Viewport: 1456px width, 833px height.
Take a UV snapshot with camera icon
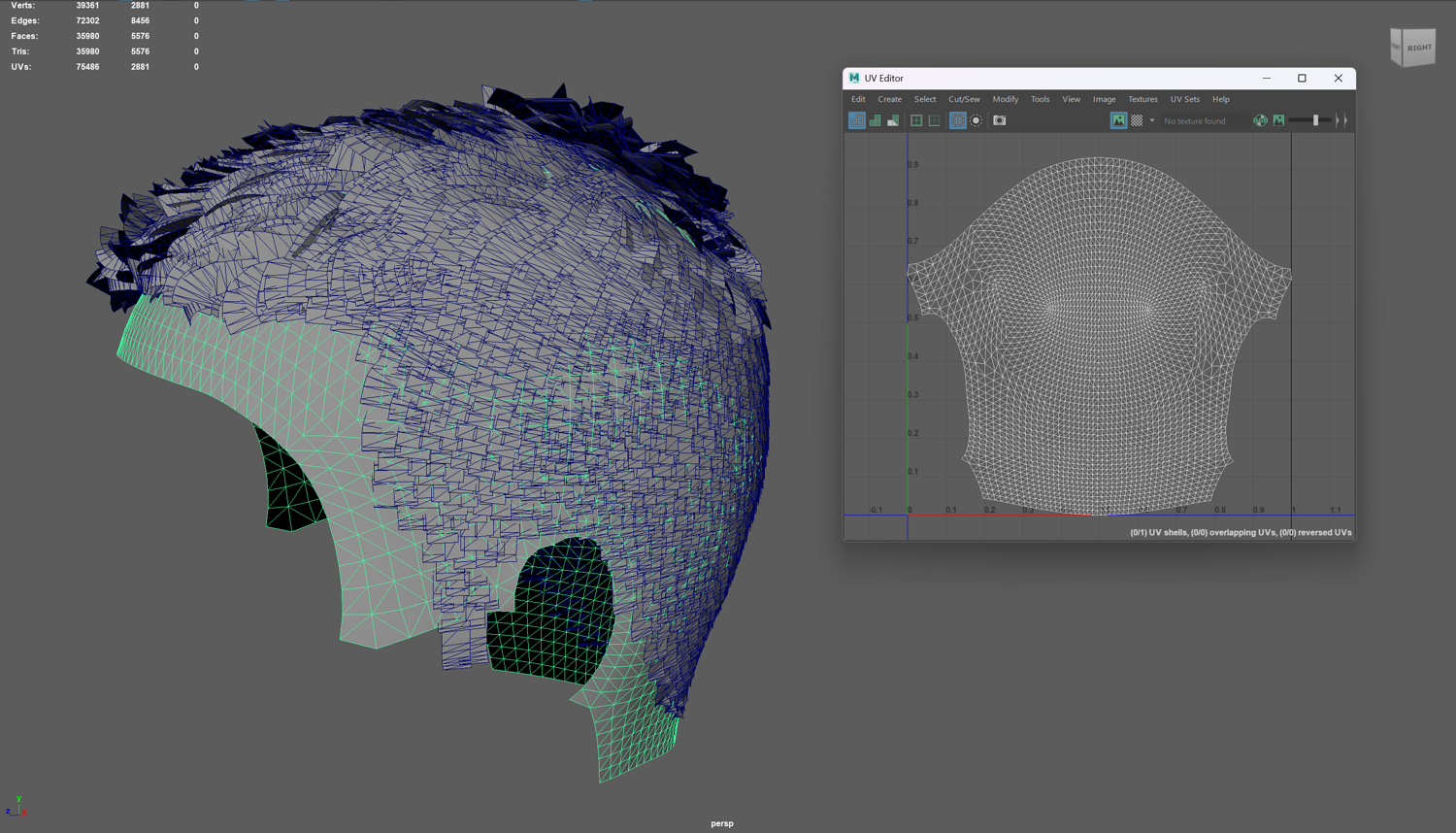coord(1000,120)
